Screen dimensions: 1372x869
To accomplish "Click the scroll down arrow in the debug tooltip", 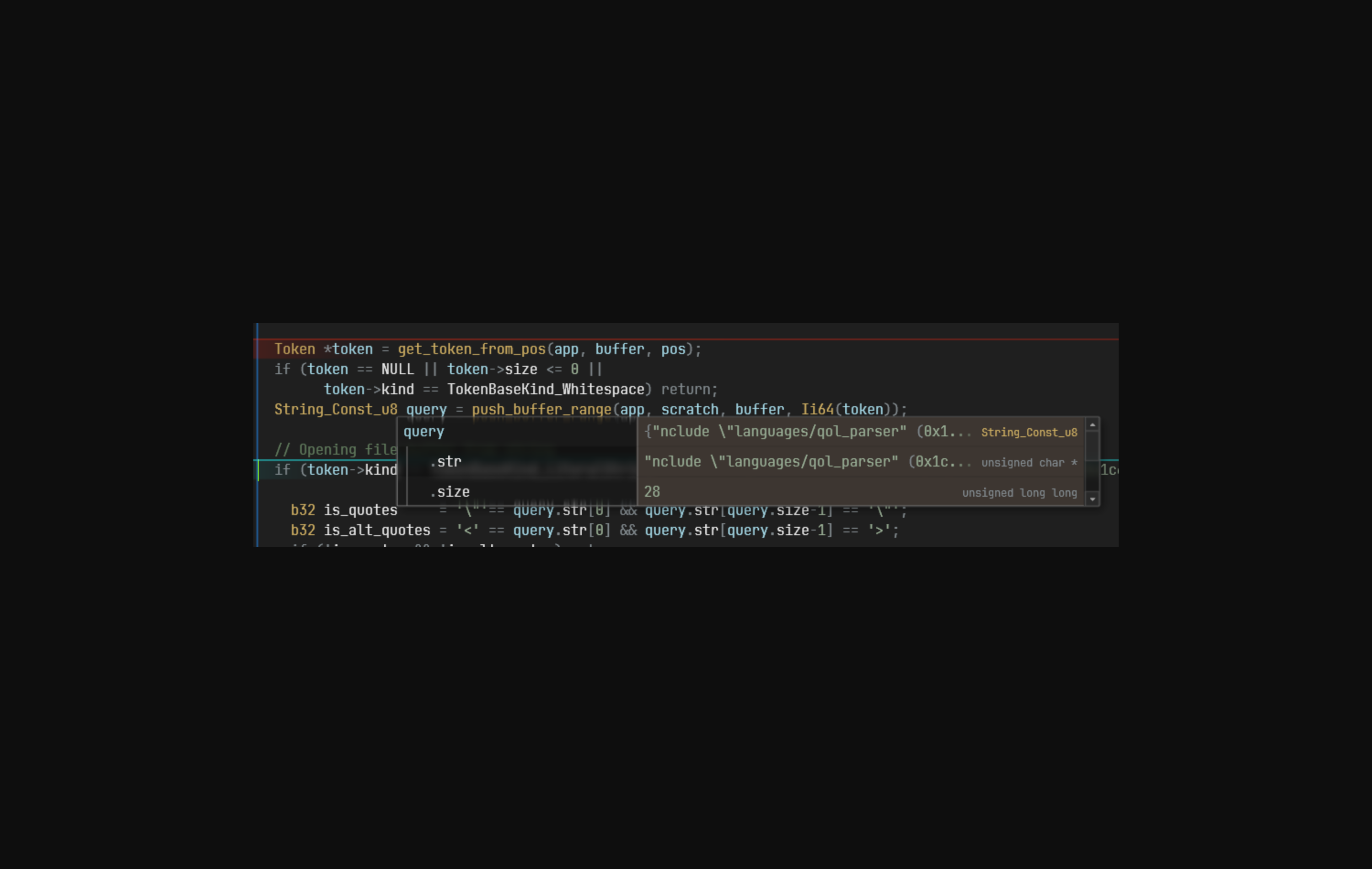I will pos(1092,499).
